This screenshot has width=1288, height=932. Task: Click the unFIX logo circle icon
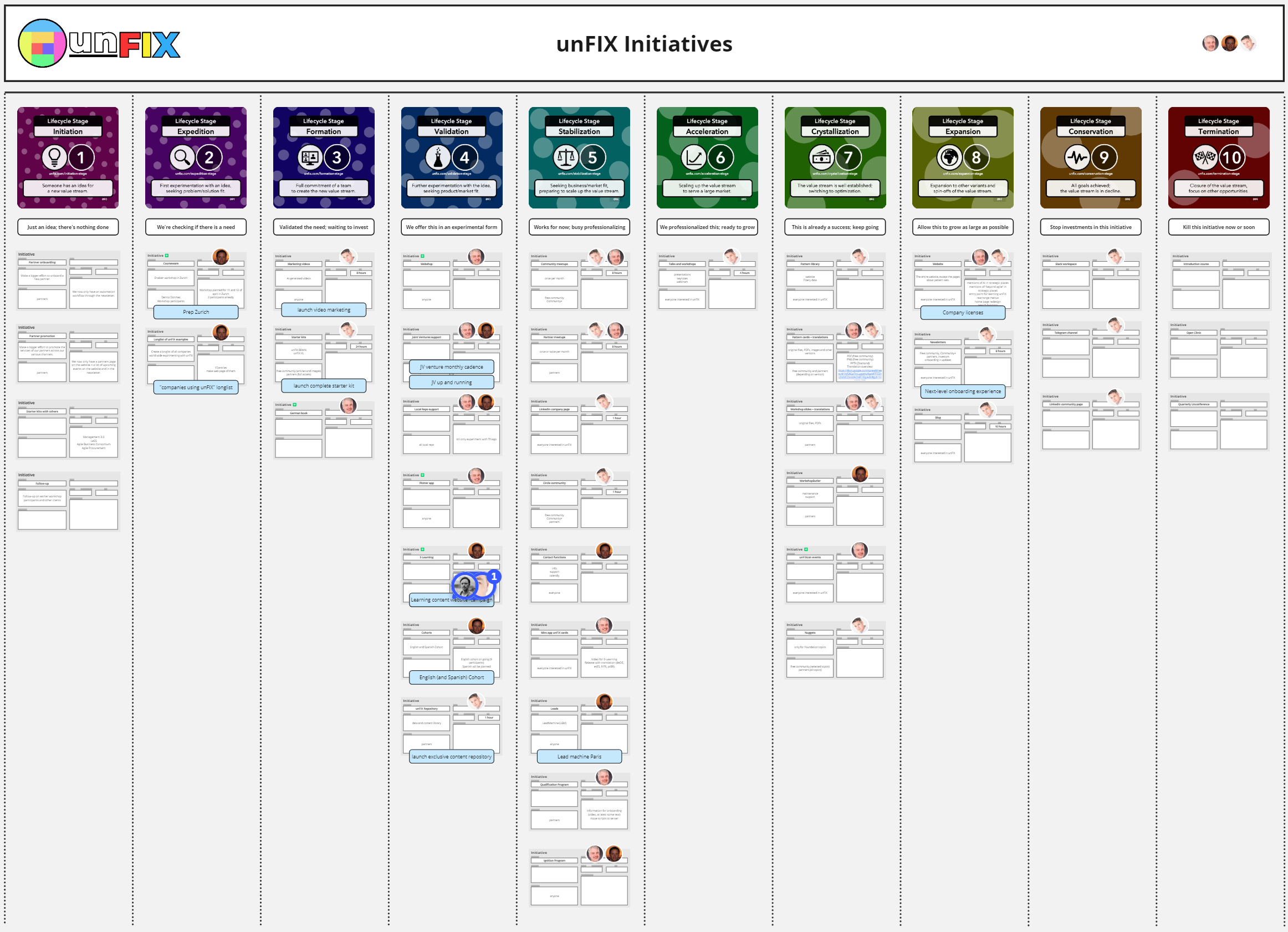click(x=43, y=43)
